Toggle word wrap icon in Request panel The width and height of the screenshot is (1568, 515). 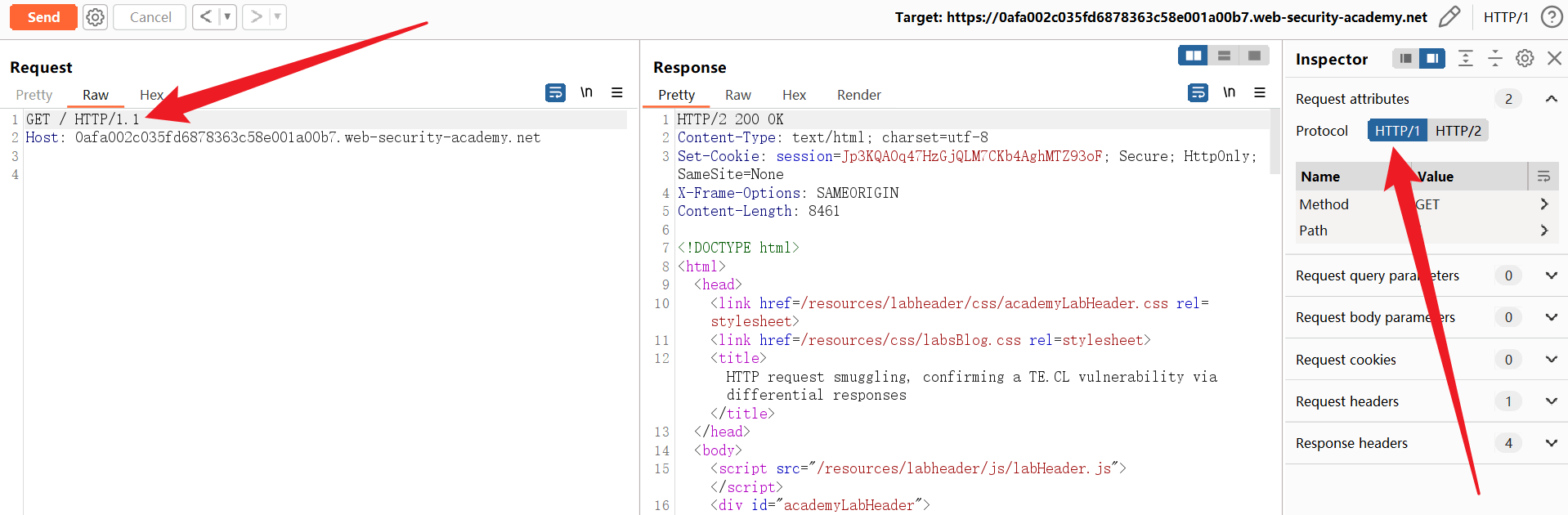[555, 93]
